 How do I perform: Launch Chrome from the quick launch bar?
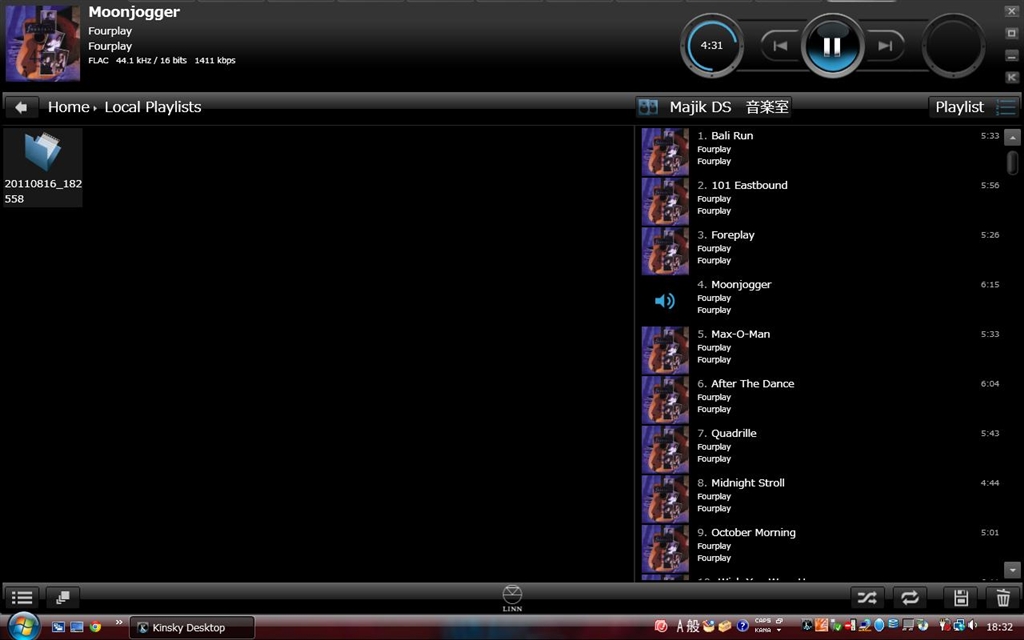tap(96, 627)
